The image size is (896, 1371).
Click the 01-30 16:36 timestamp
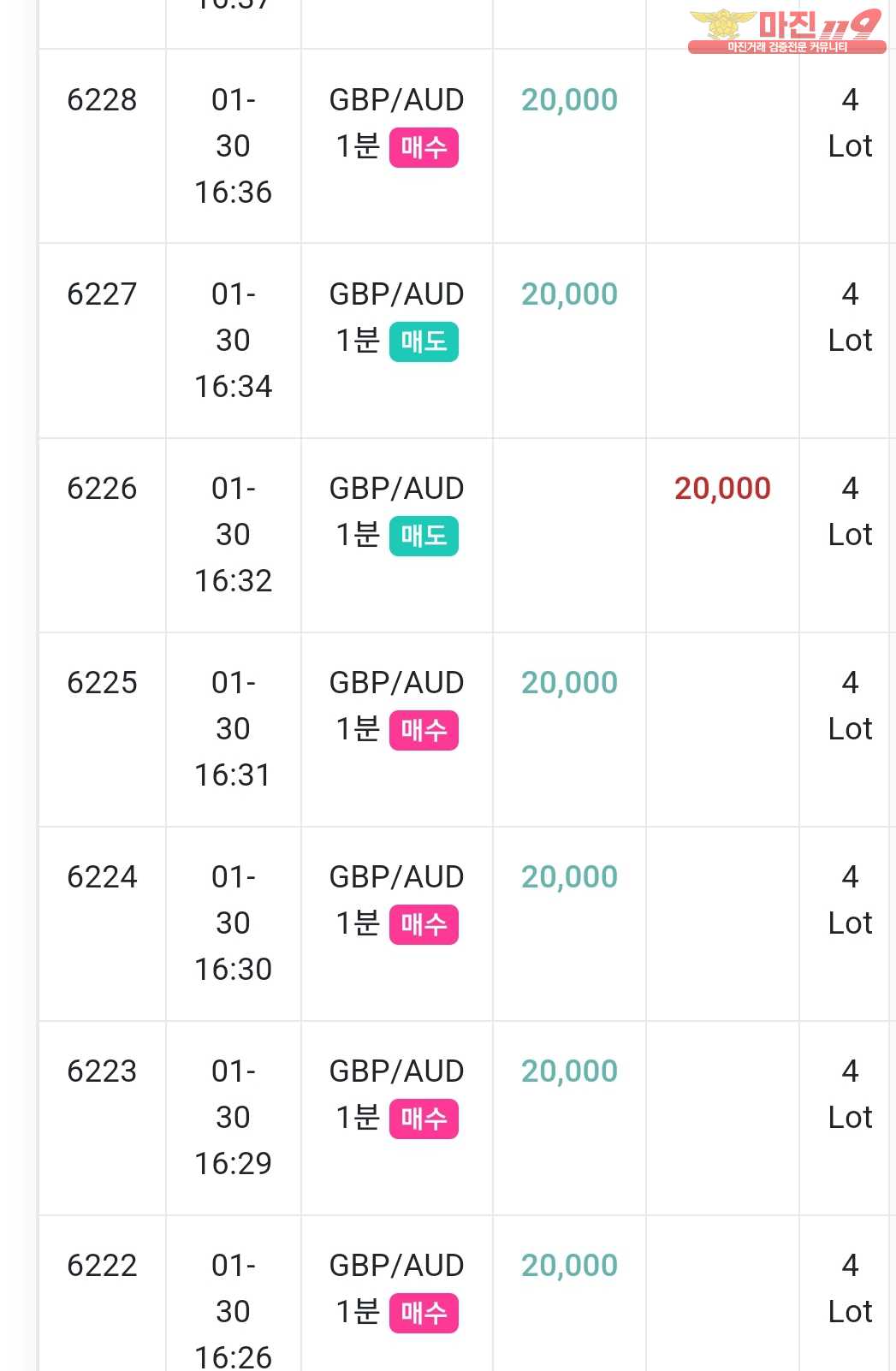[x=233, y=146]
